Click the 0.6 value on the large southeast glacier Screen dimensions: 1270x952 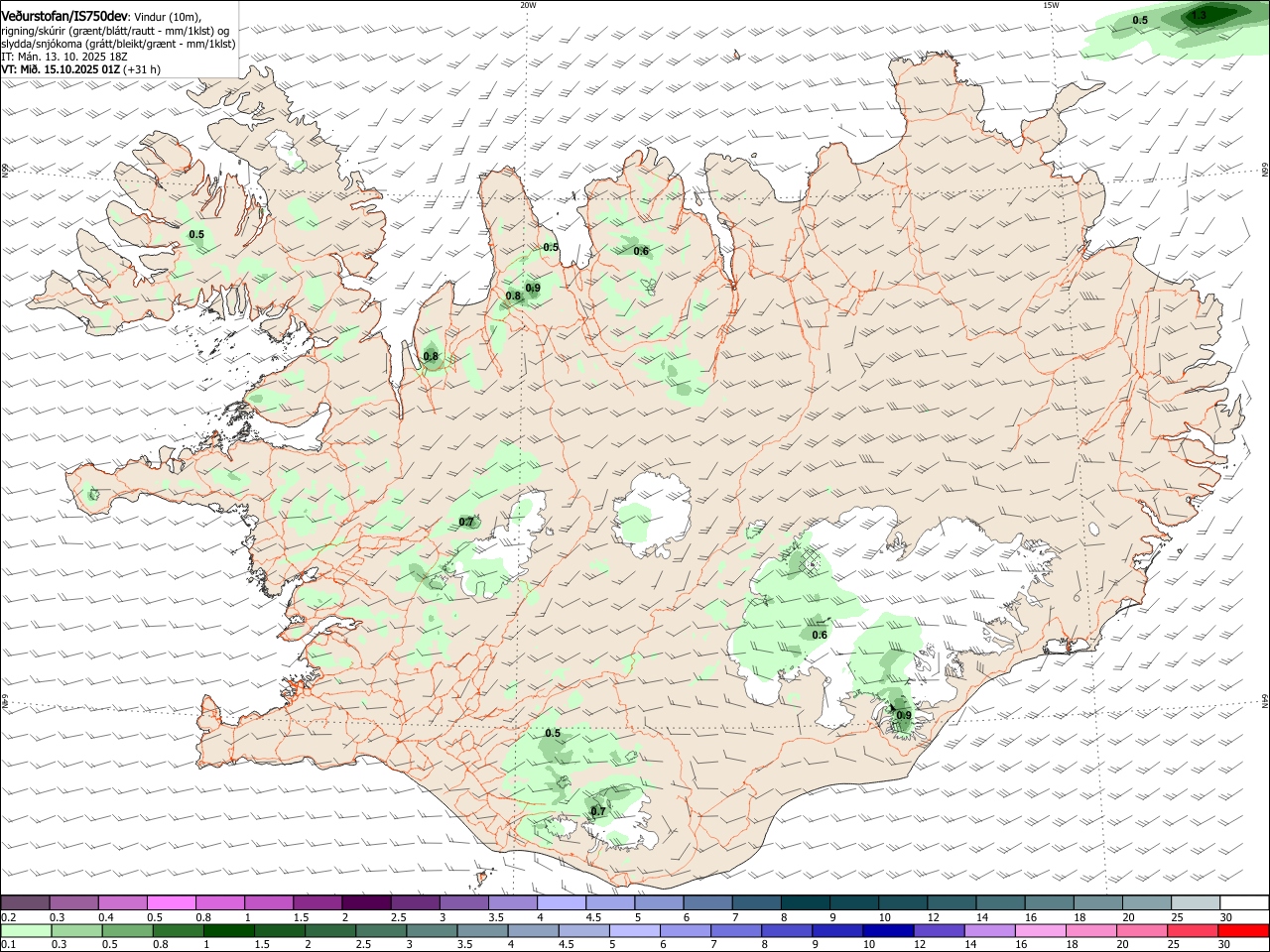[x=820, y=635]
